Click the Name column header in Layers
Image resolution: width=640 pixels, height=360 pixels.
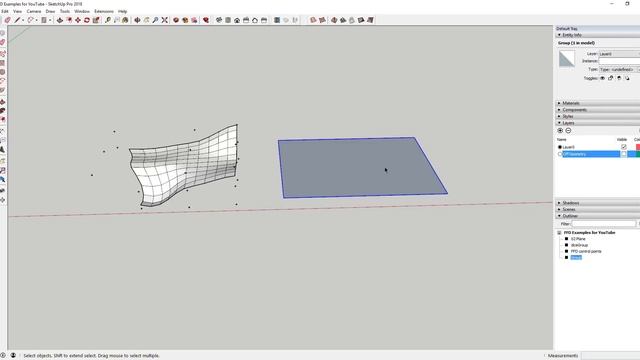[x=562, y=140]
